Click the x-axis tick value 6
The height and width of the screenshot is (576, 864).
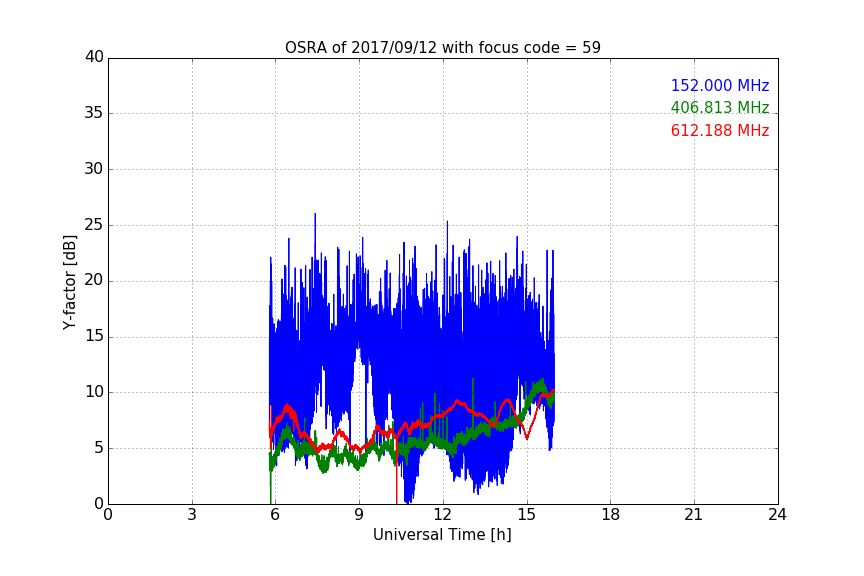(275, 515)
